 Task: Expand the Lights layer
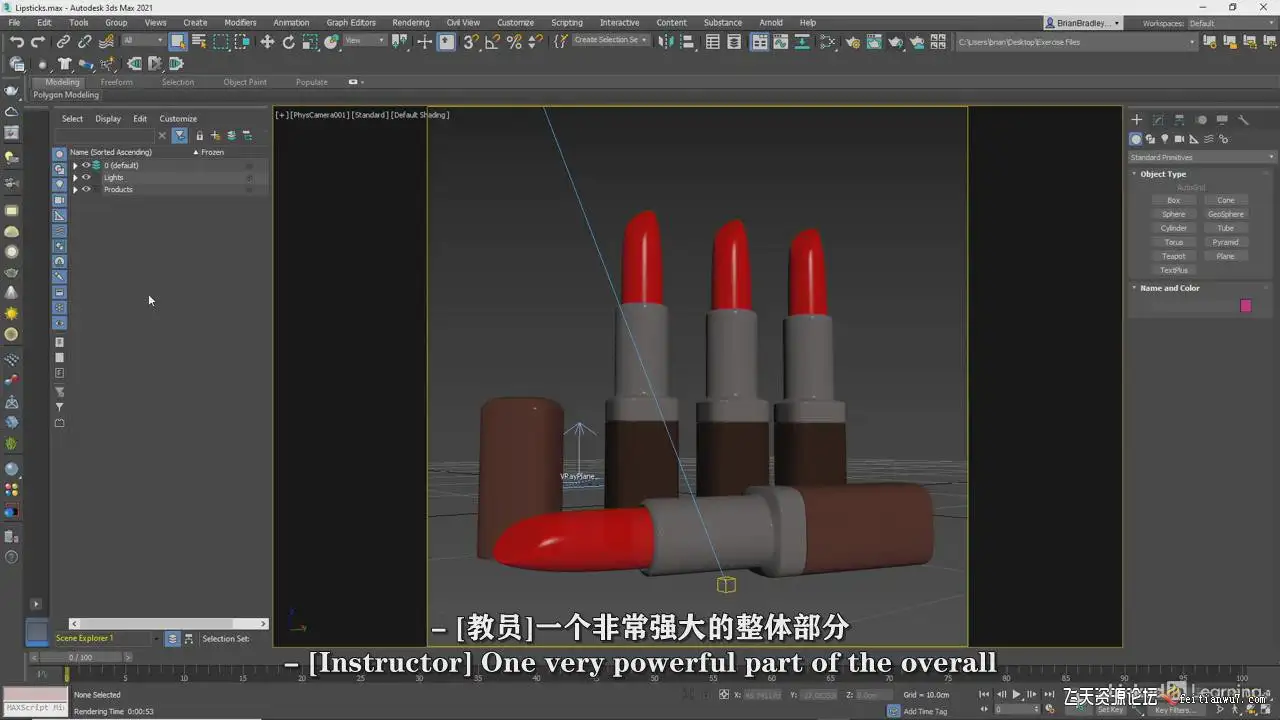75,177
